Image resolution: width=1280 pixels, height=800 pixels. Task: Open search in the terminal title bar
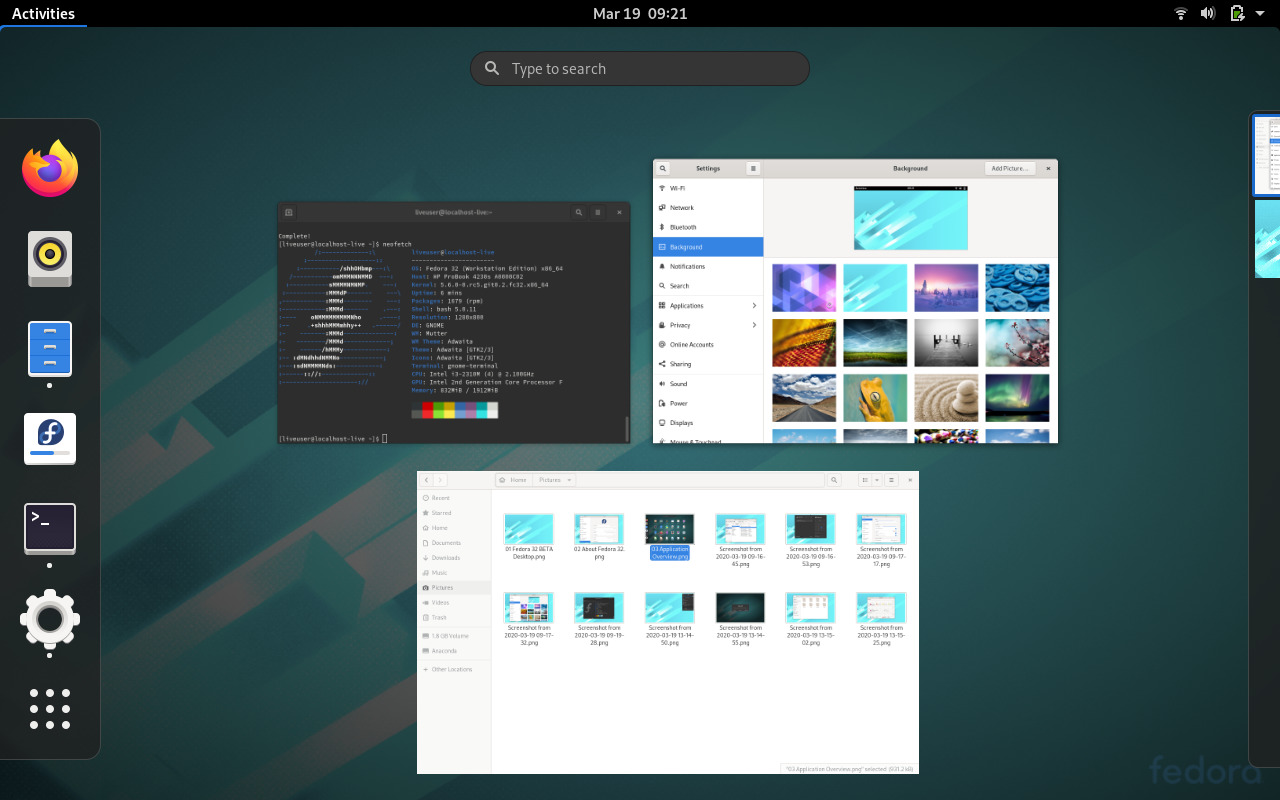click(579, 212)
